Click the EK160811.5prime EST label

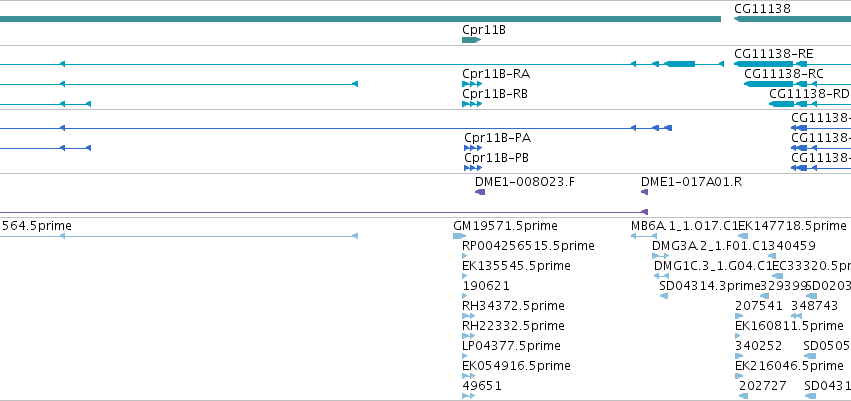(789, 326)
